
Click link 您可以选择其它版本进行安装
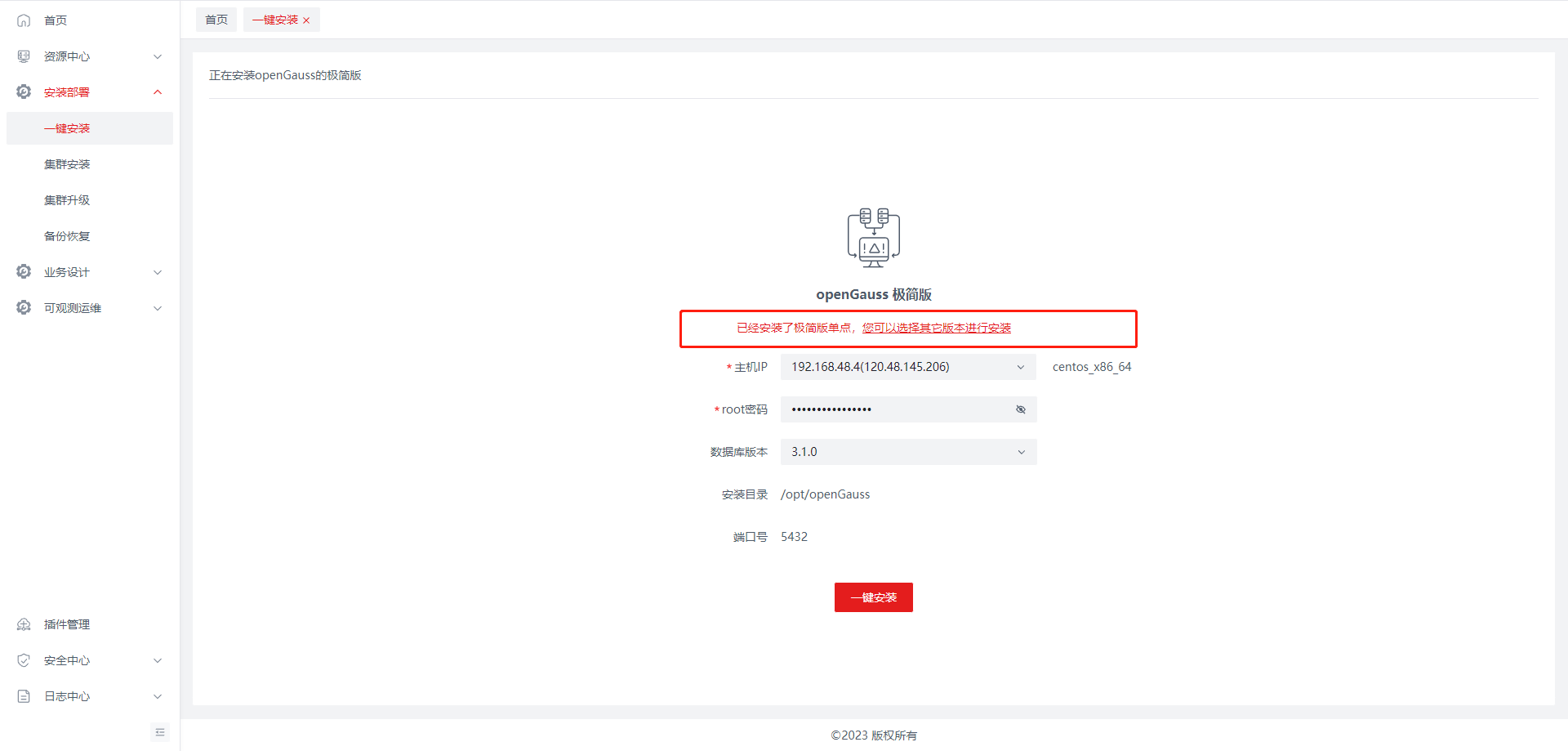pyautogui.click(x=936, y=328)
